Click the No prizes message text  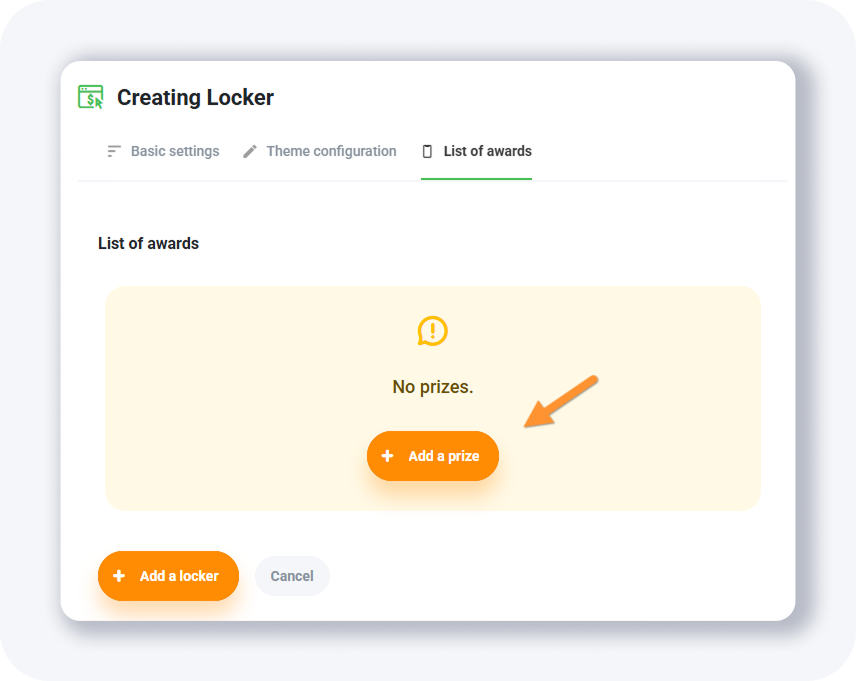pyautogui.click(x=432, y=387)
